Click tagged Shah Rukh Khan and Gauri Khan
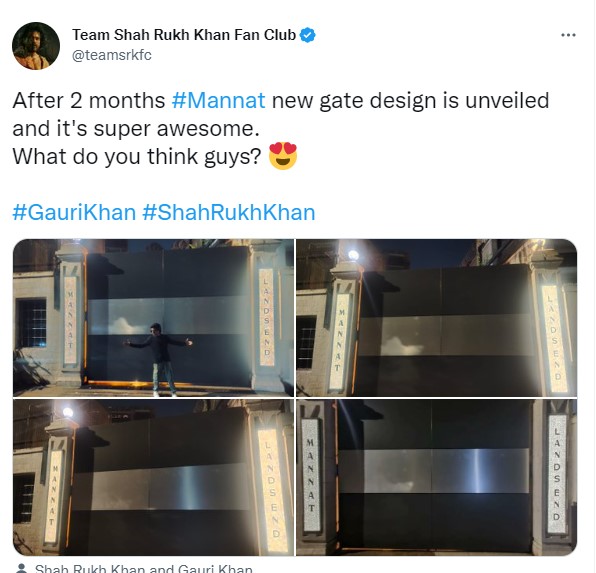Screen dimensions: 596x573 point(143,568)
